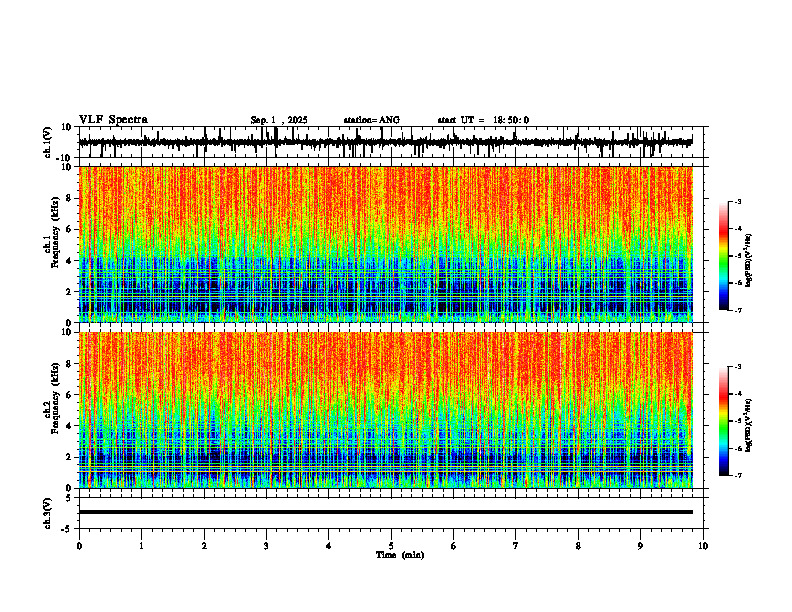Screen dimensions: 792x612
Task: Click the ch.1 color bar log(PSD) label
Action: 749,261
